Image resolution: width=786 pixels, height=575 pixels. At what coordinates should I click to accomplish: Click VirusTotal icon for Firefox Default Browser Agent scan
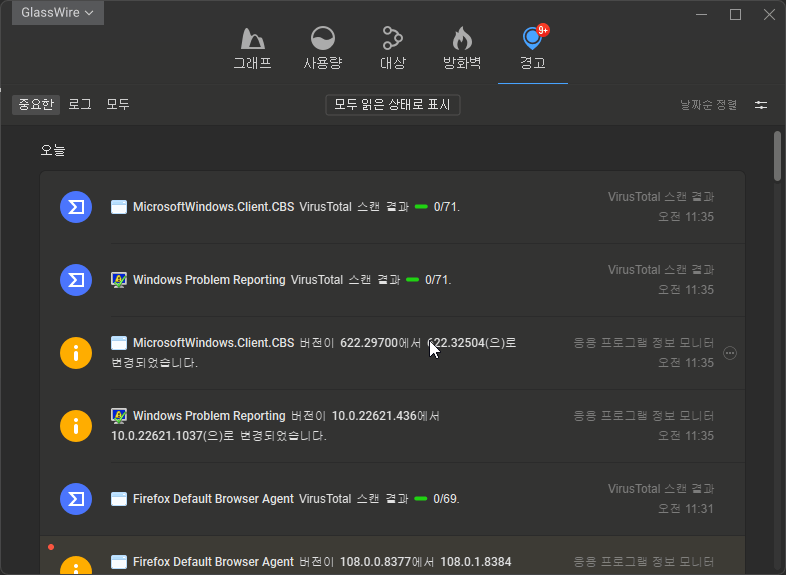click(x=76, y=499)
